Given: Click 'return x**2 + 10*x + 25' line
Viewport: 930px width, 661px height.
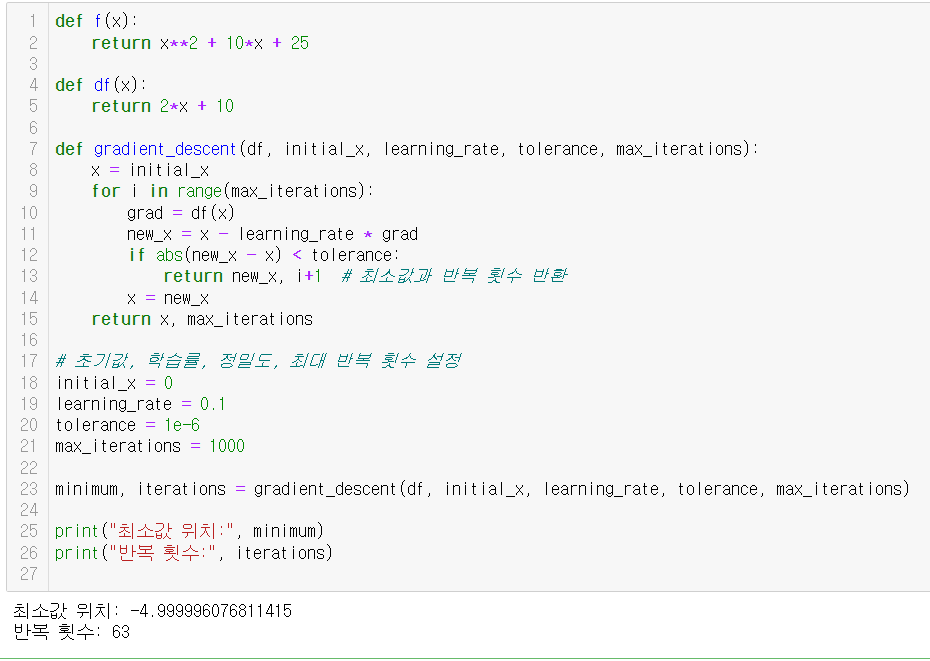Looking at the screenshot, I should (x=200, y=43).
